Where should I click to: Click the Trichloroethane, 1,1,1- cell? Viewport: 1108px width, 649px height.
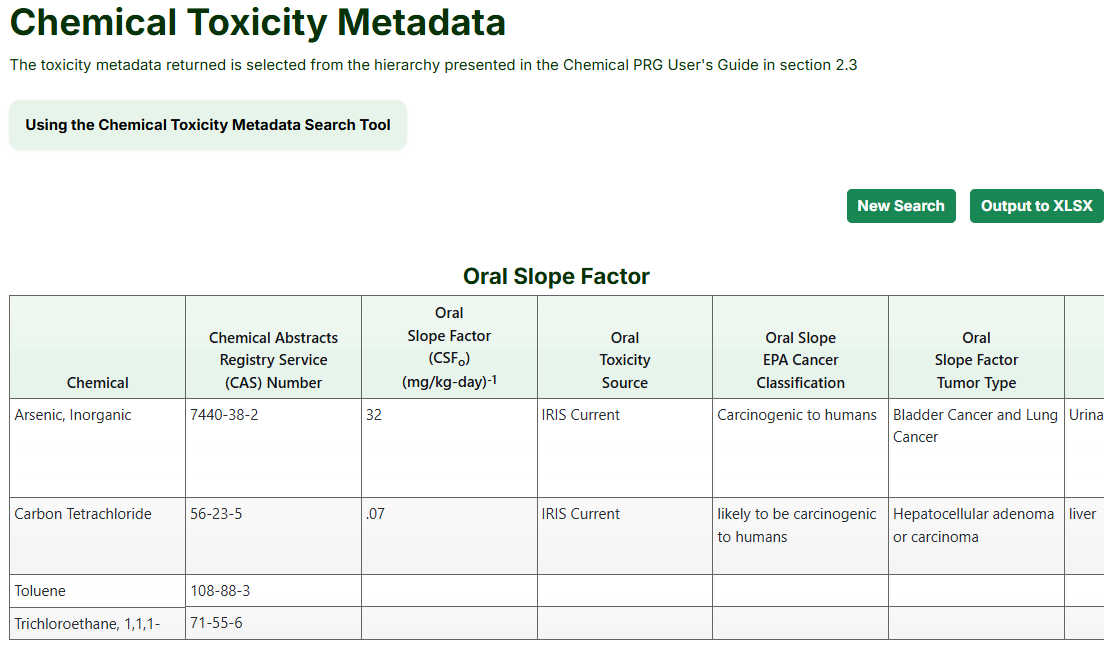87,624
